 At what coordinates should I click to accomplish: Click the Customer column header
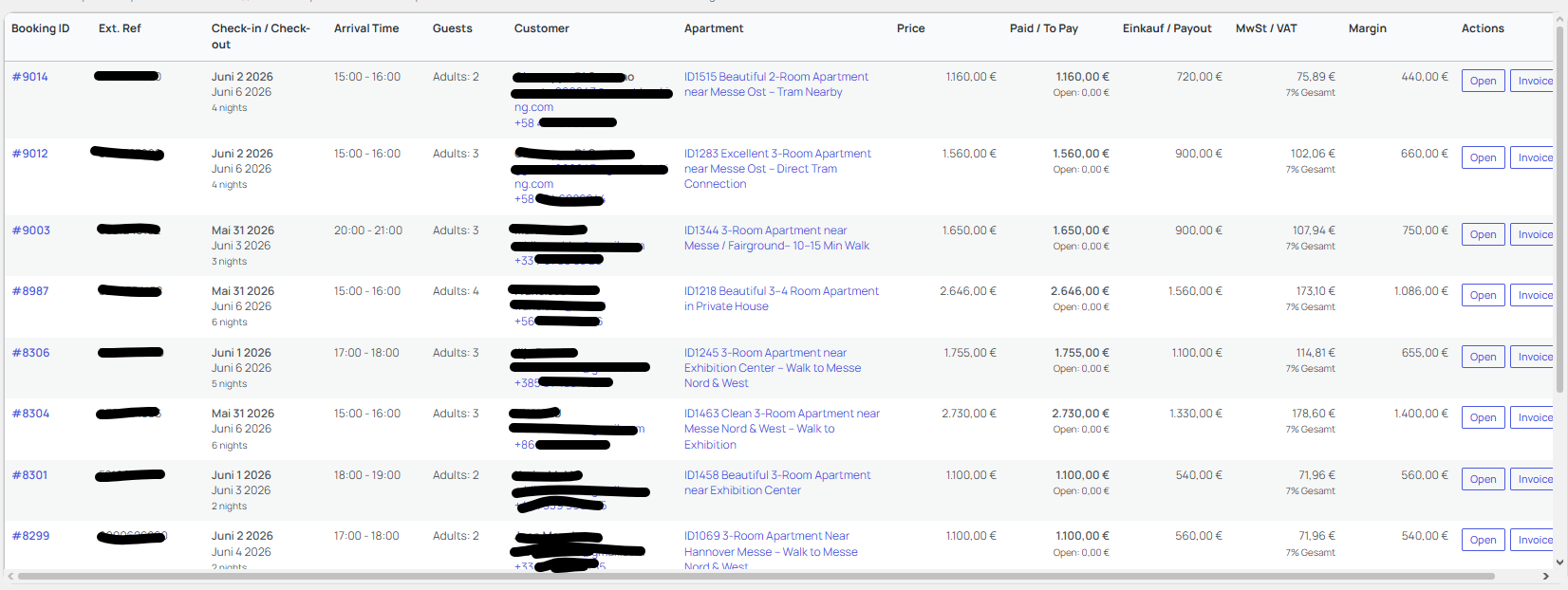coord(542,28)
